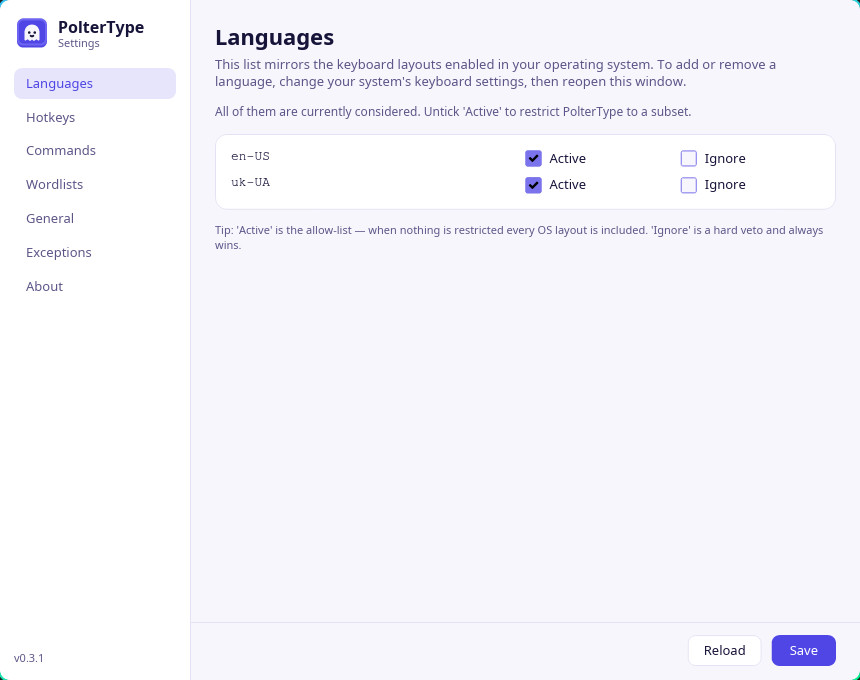Select the en-US language row label
860x680 pixels.
coord(250,156)
